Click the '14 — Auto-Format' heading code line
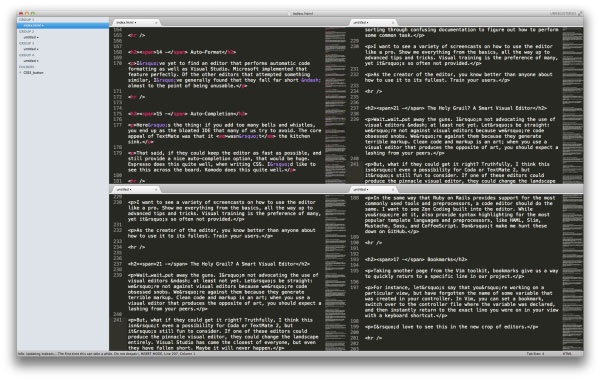 [x=182, y=52]
